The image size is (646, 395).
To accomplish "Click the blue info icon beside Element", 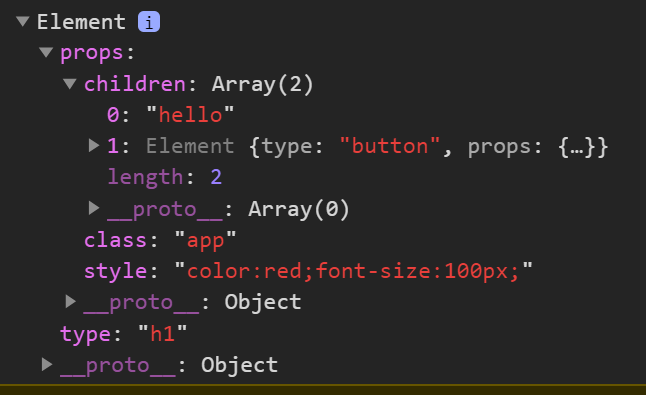I will (149, 22).
